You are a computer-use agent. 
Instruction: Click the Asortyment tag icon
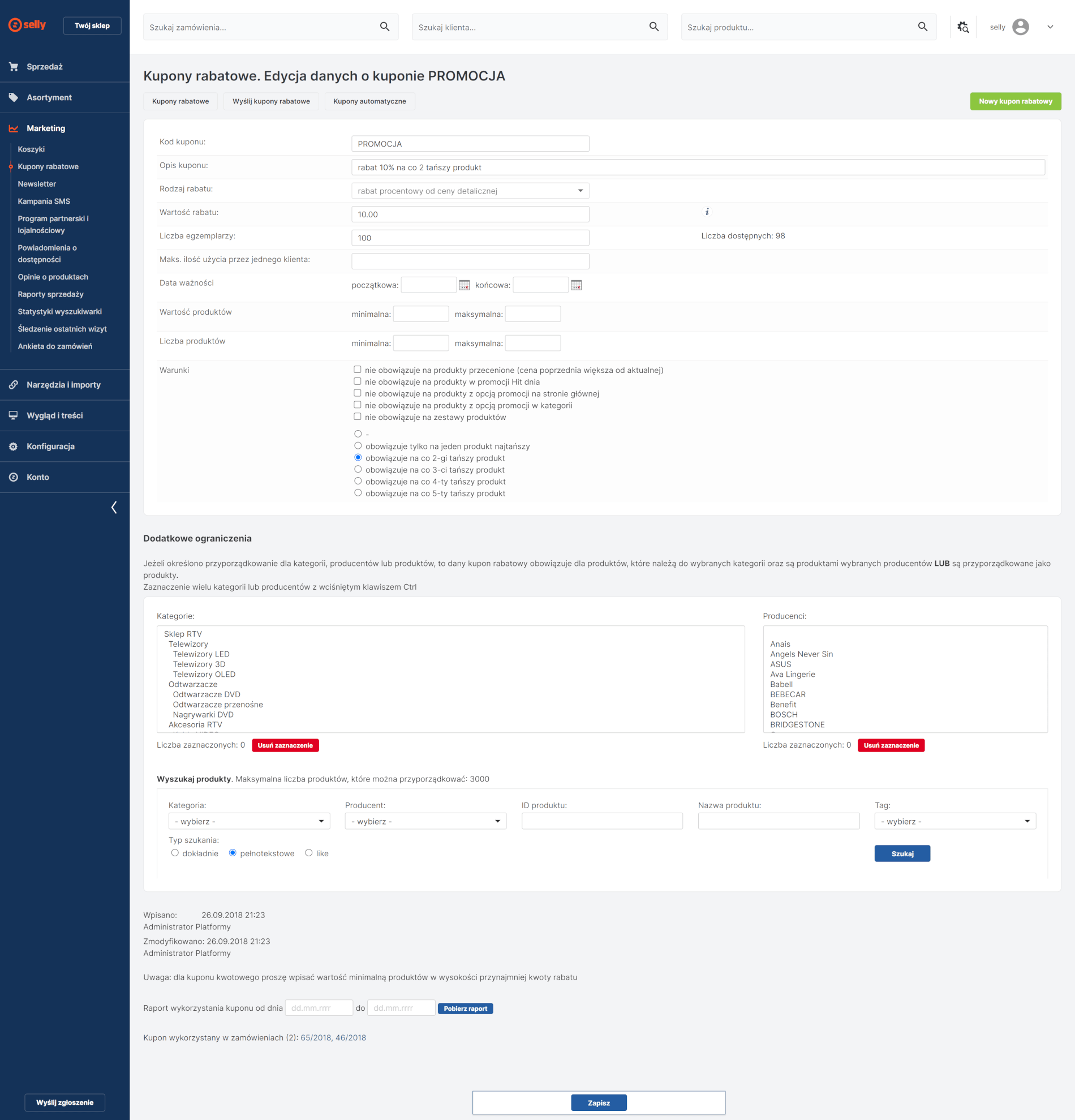click(13, 98)
